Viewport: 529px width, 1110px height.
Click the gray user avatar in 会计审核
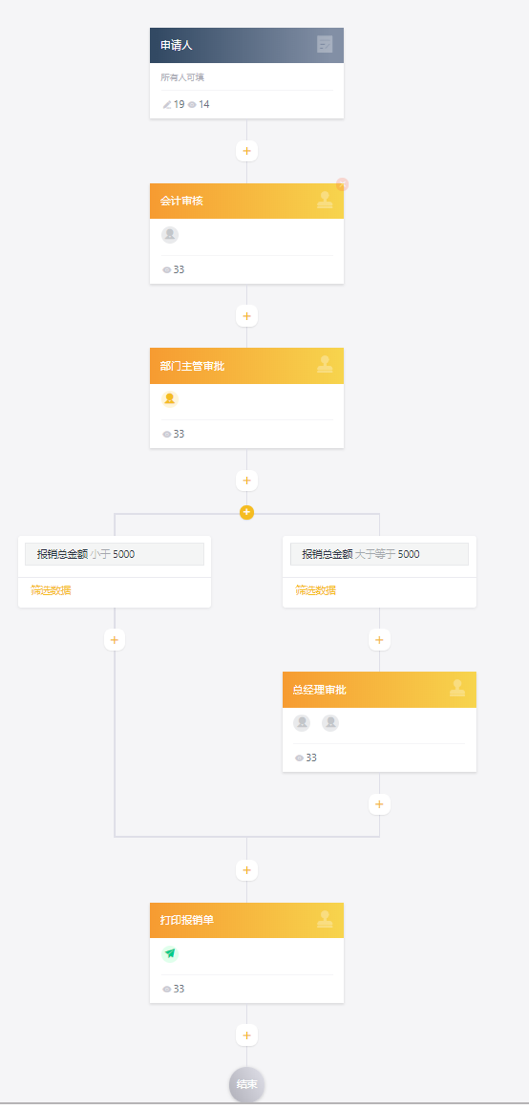[170, 235]
